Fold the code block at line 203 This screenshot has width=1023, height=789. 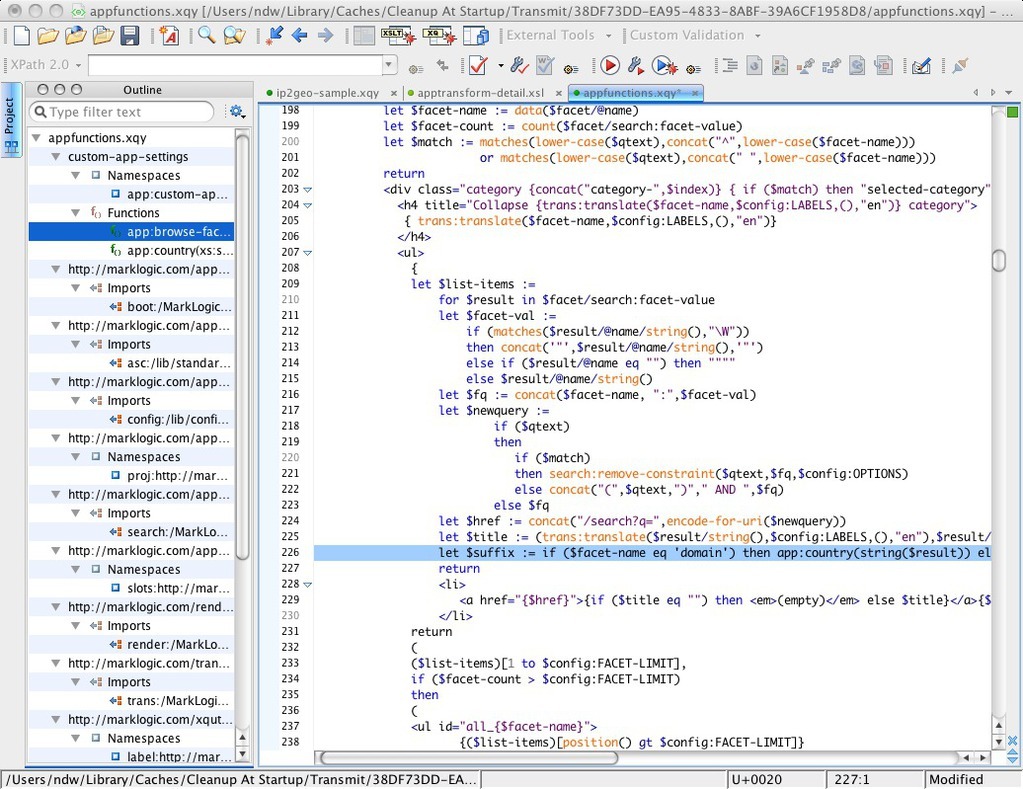coord(307,190)
